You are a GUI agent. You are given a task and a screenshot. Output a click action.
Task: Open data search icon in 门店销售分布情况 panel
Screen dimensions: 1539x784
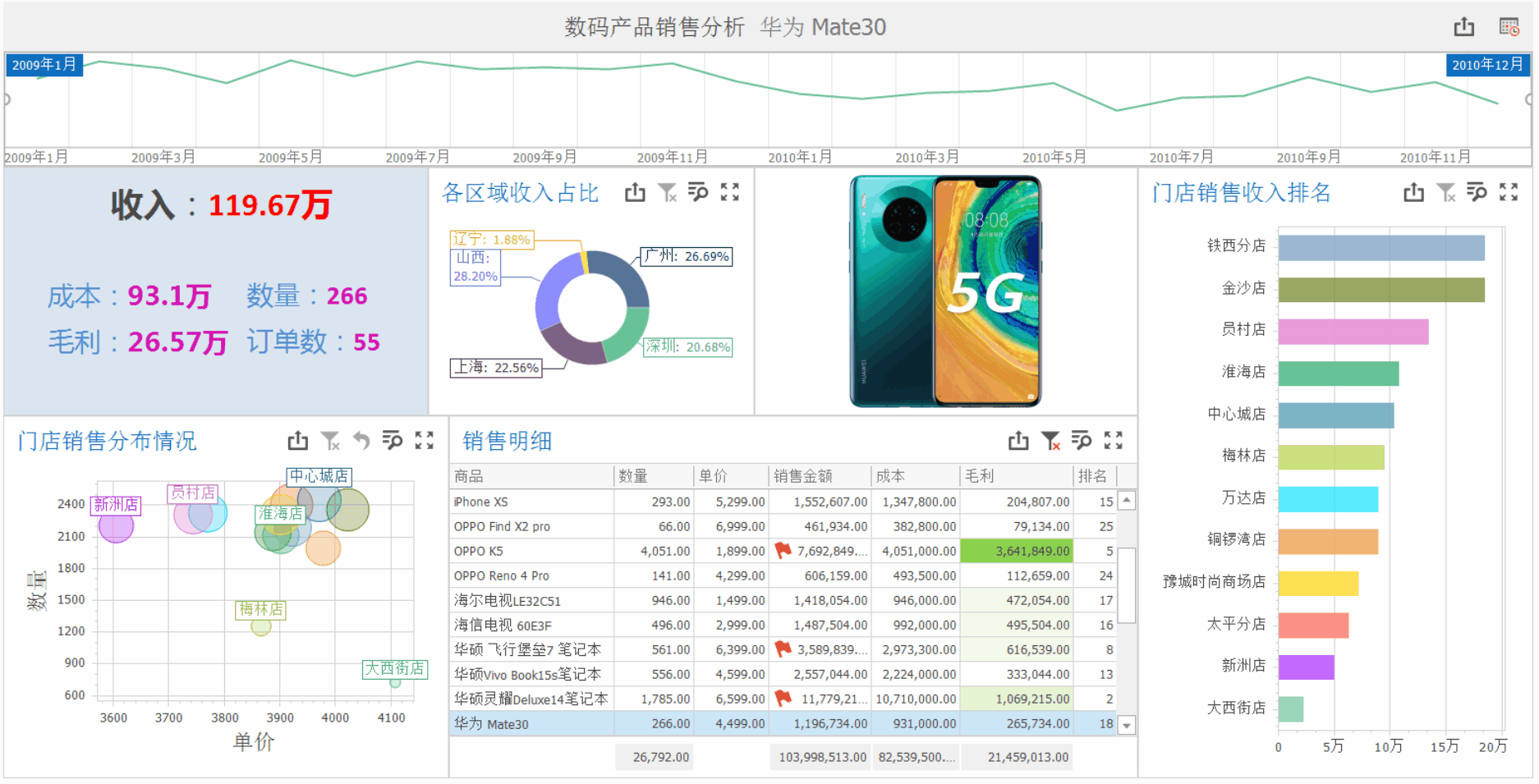click(393, 441)
